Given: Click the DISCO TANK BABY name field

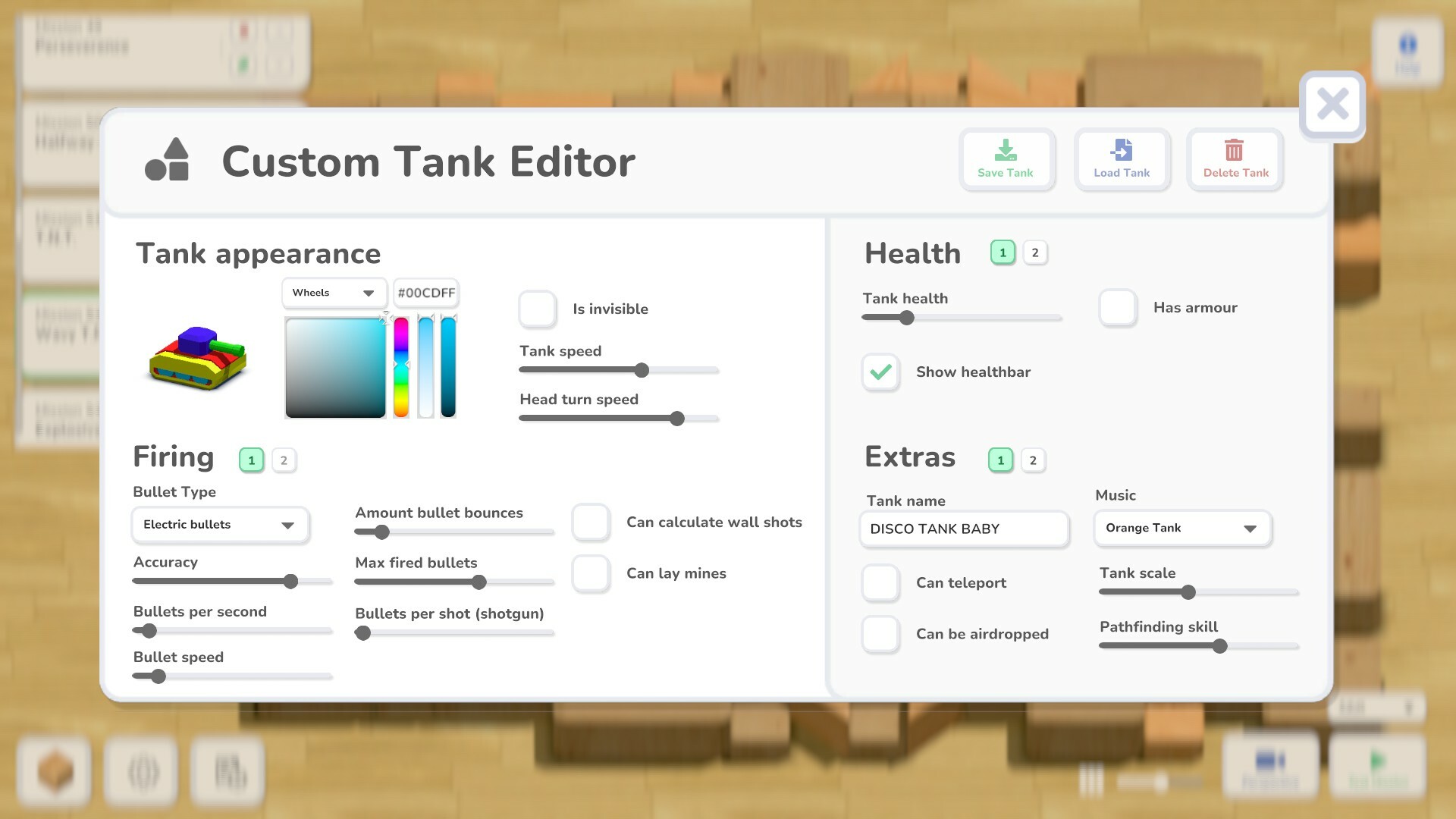Looking at the screenshot, I should point(964,529).
